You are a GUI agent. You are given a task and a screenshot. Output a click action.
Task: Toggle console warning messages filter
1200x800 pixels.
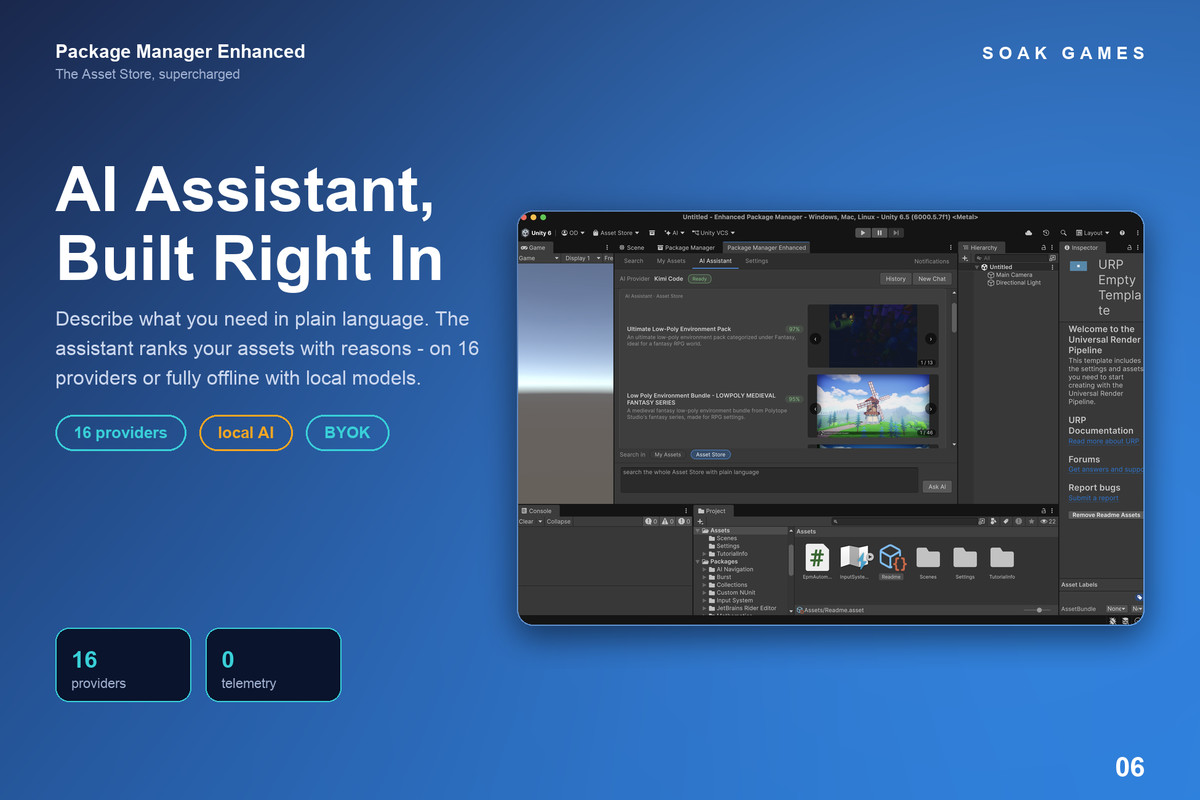[x=667, y=521]
